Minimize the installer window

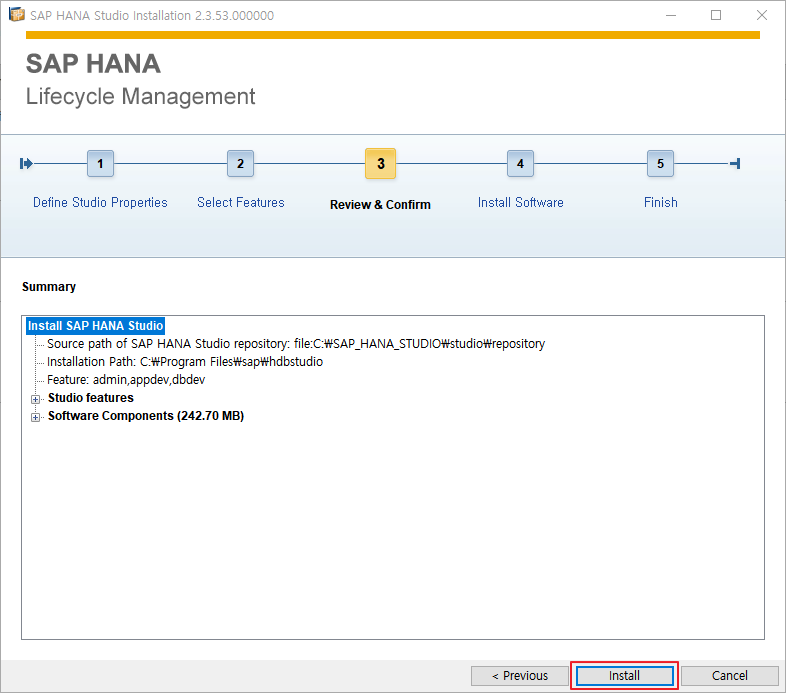(671, 16)
